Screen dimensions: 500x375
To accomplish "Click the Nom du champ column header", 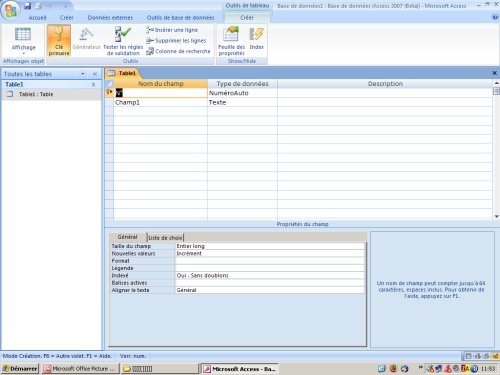I will (x=161, y=84).
